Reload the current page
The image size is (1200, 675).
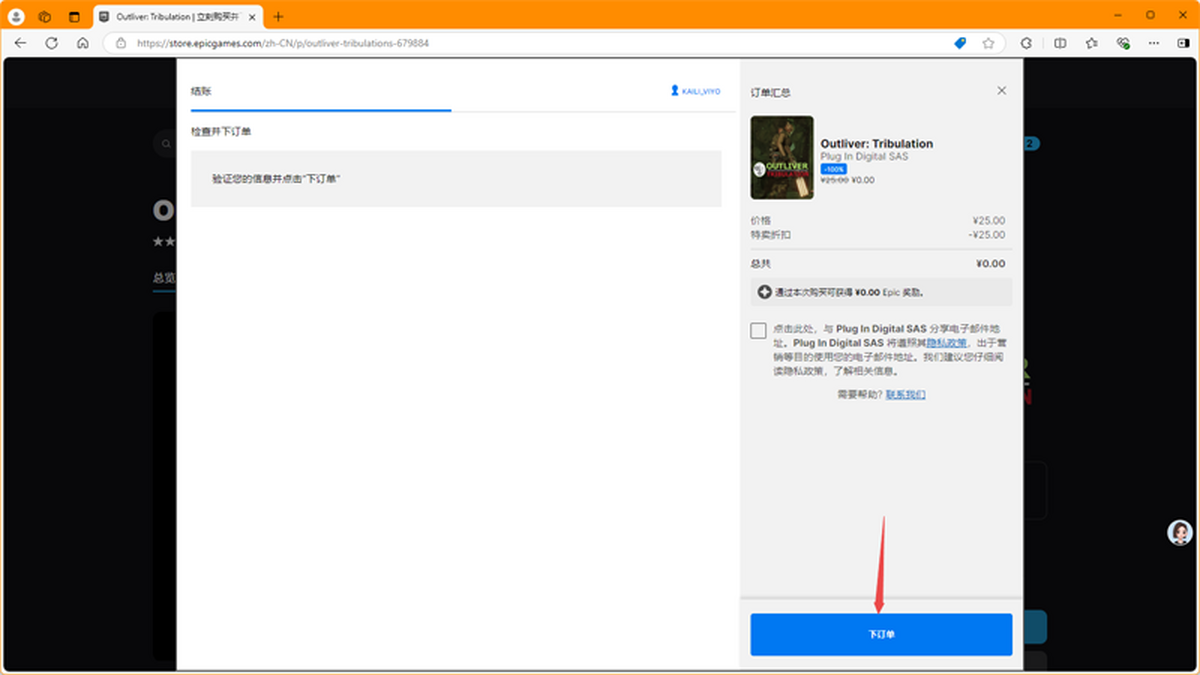coord(52,43)
